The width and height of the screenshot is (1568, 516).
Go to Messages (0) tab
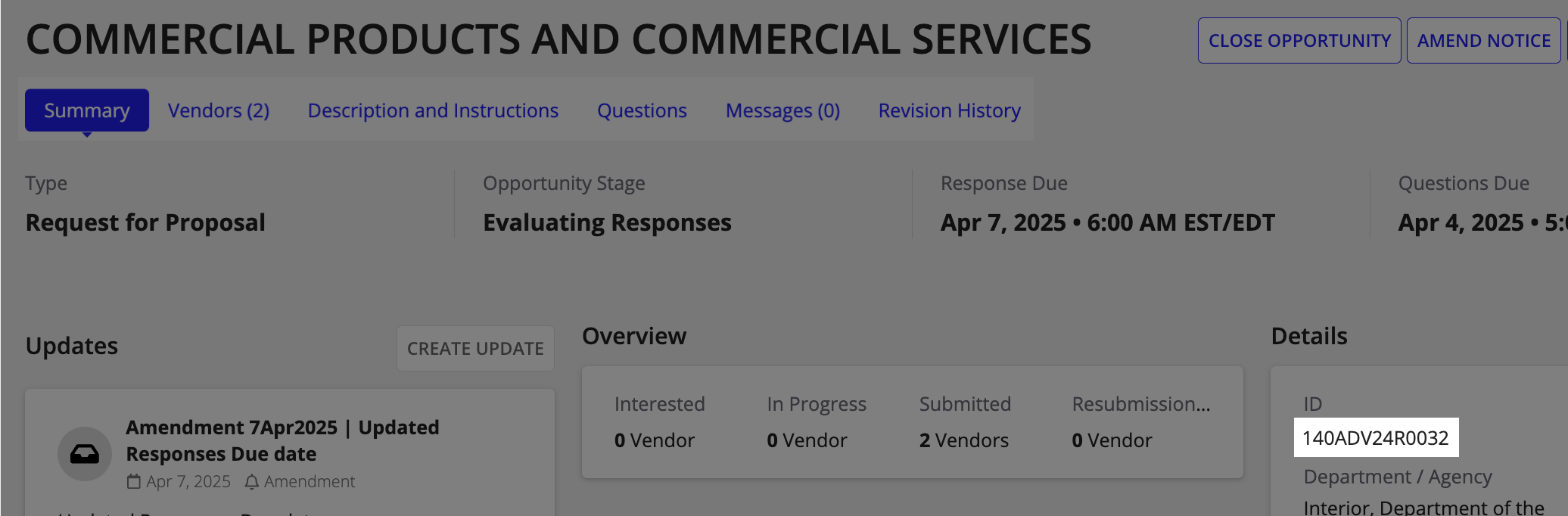click(x=782, y=110)
